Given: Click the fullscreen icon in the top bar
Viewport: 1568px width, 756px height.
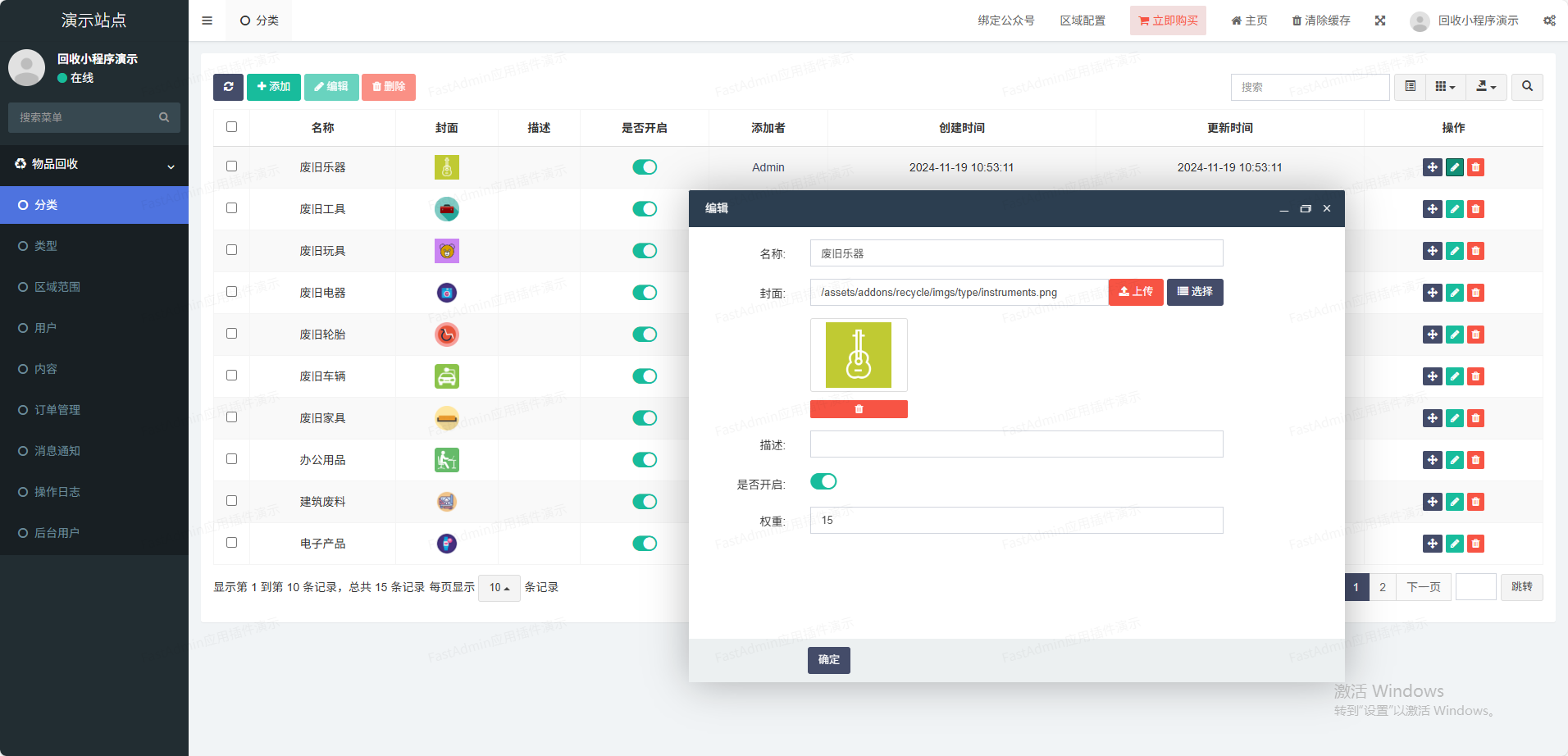Looking at the screenshot, I should (1380, 20).
